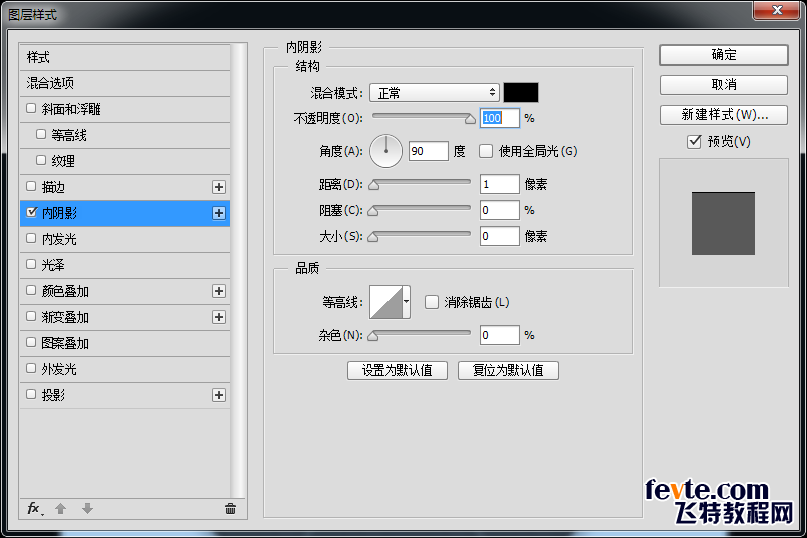Screen dimensions: 807x538
Task: Enable the 描边 checkbox
Action: 31,186
